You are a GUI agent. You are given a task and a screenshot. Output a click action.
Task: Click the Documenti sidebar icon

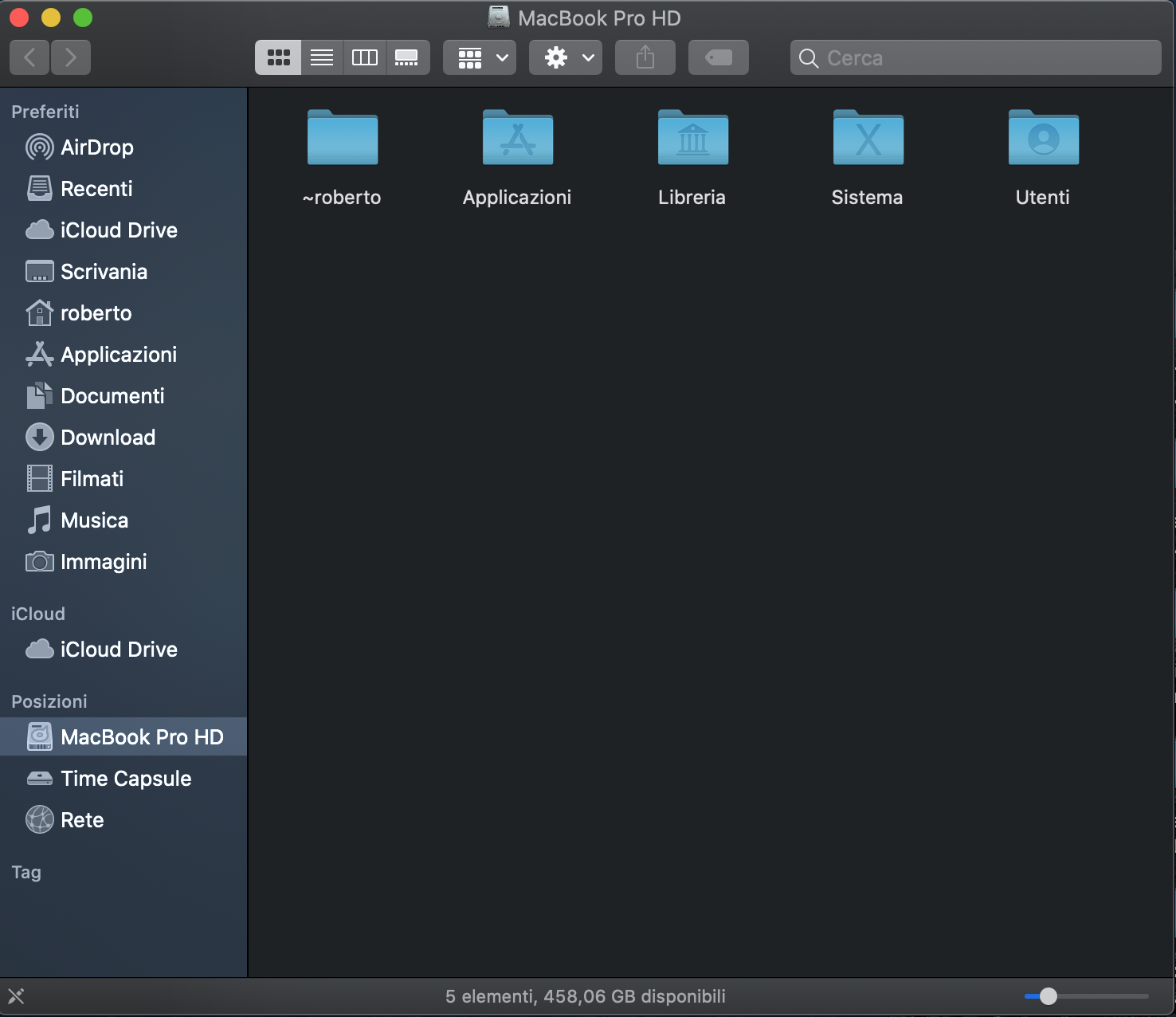pyautogui.click(x=40, y=396)
